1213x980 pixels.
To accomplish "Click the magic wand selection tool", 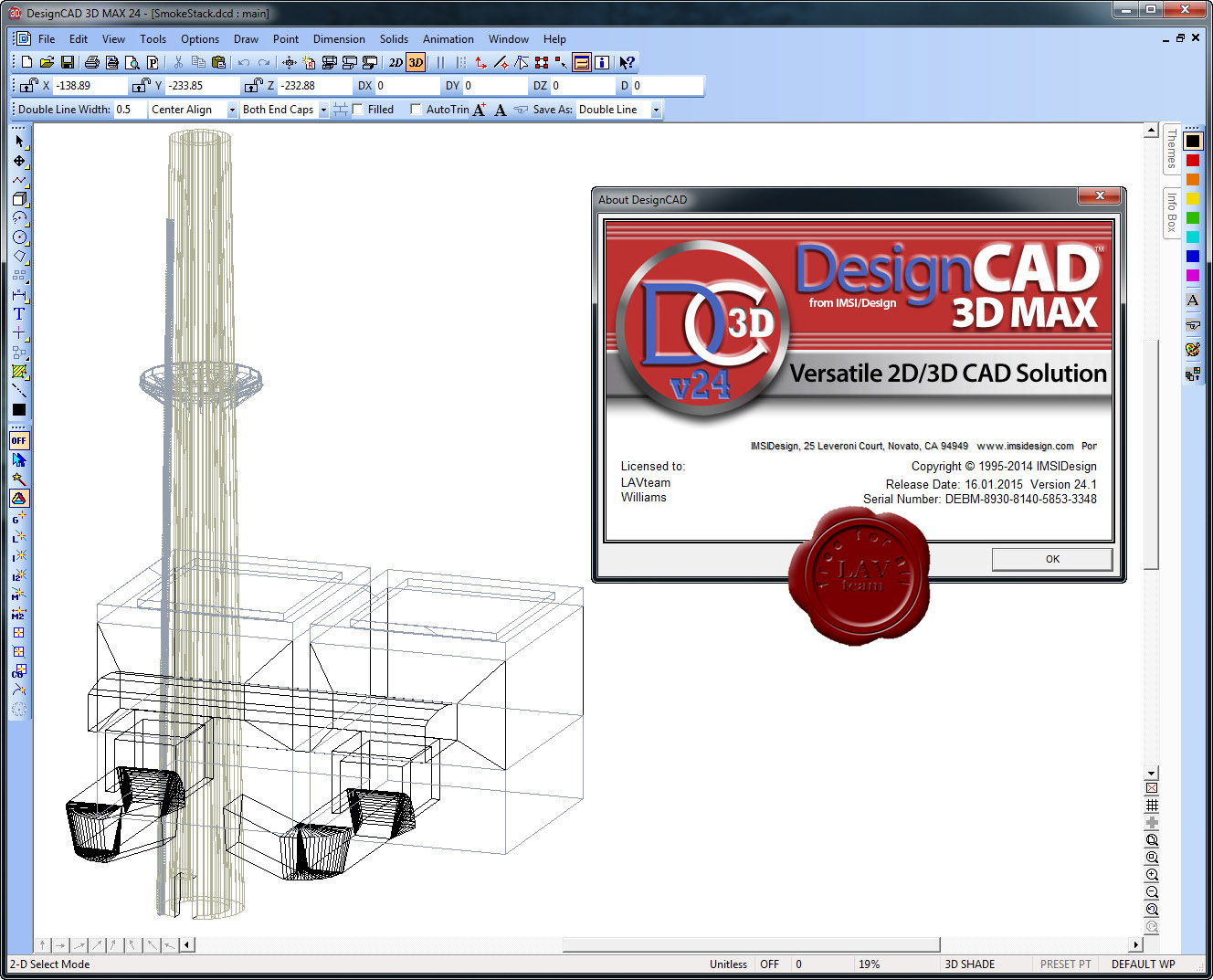I will click(x=19, y=479).
